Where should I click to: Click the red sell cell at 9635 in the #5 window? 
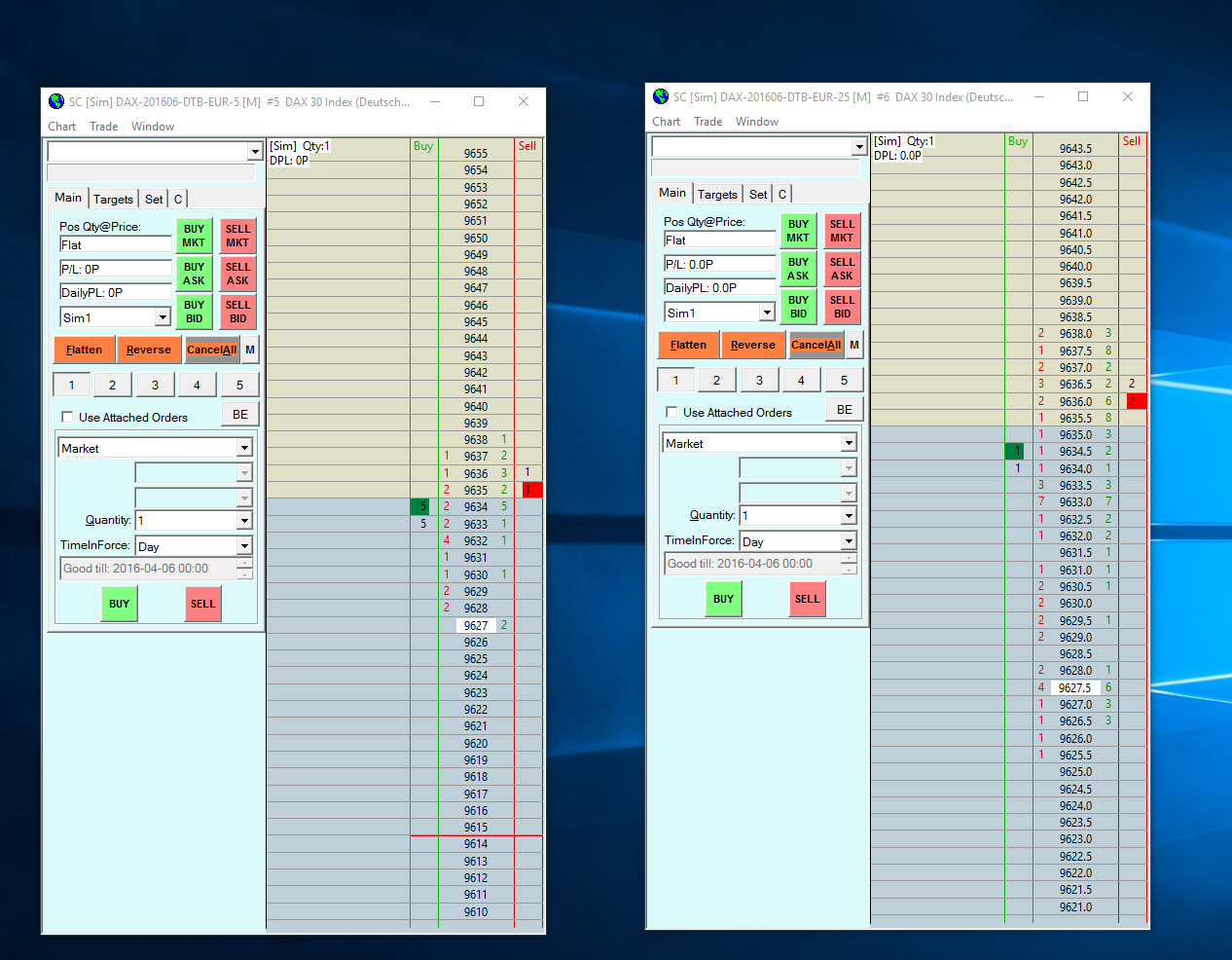point(530,490)
